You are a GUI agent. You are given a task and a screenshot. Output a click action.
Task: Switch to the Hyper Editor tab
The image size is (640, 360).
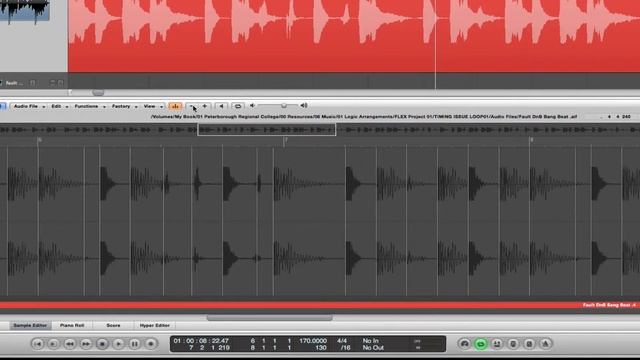point(154,325)
